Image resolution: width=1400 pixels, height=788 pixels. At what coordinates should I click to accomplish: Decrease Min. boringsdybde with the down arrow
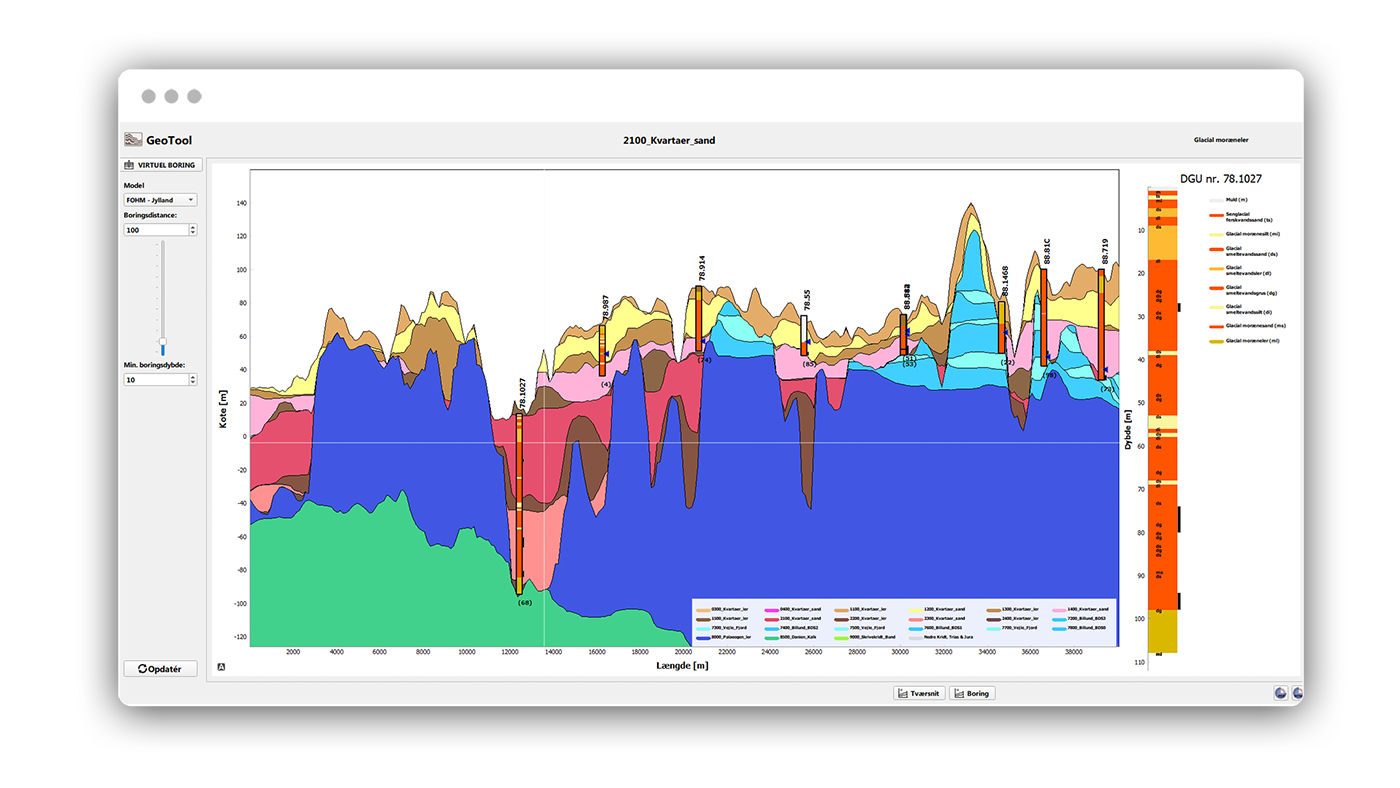coord(193,383)
